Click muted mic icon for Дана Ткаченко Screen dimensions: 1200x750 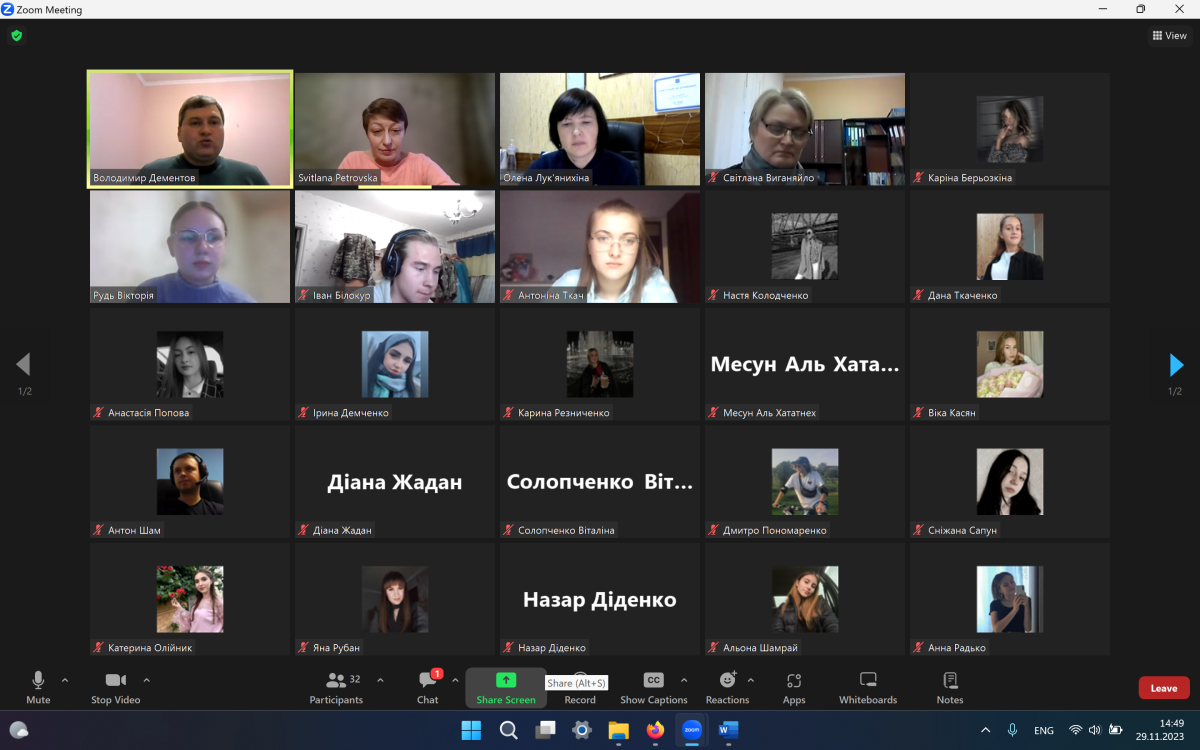[x=919, y=296]
